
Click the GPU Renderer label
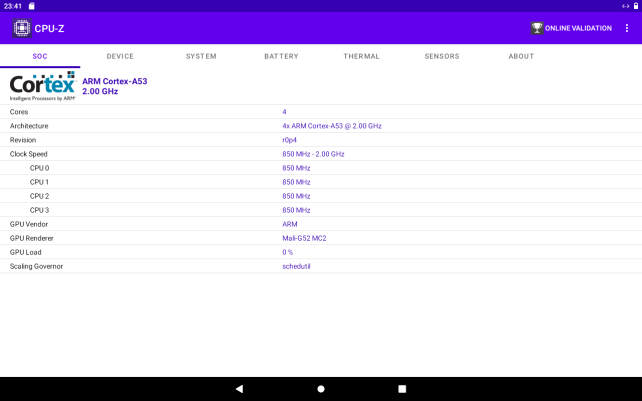point(32,238)
